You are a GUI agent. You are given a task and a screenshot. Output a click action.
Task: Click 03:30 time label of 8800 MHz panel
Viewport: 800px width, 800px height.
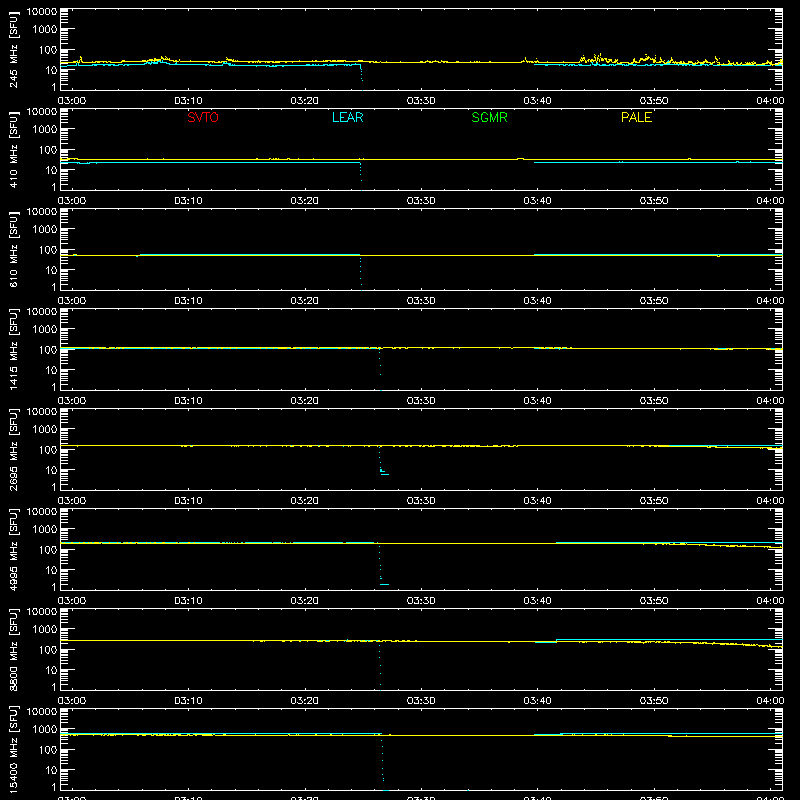421,701
